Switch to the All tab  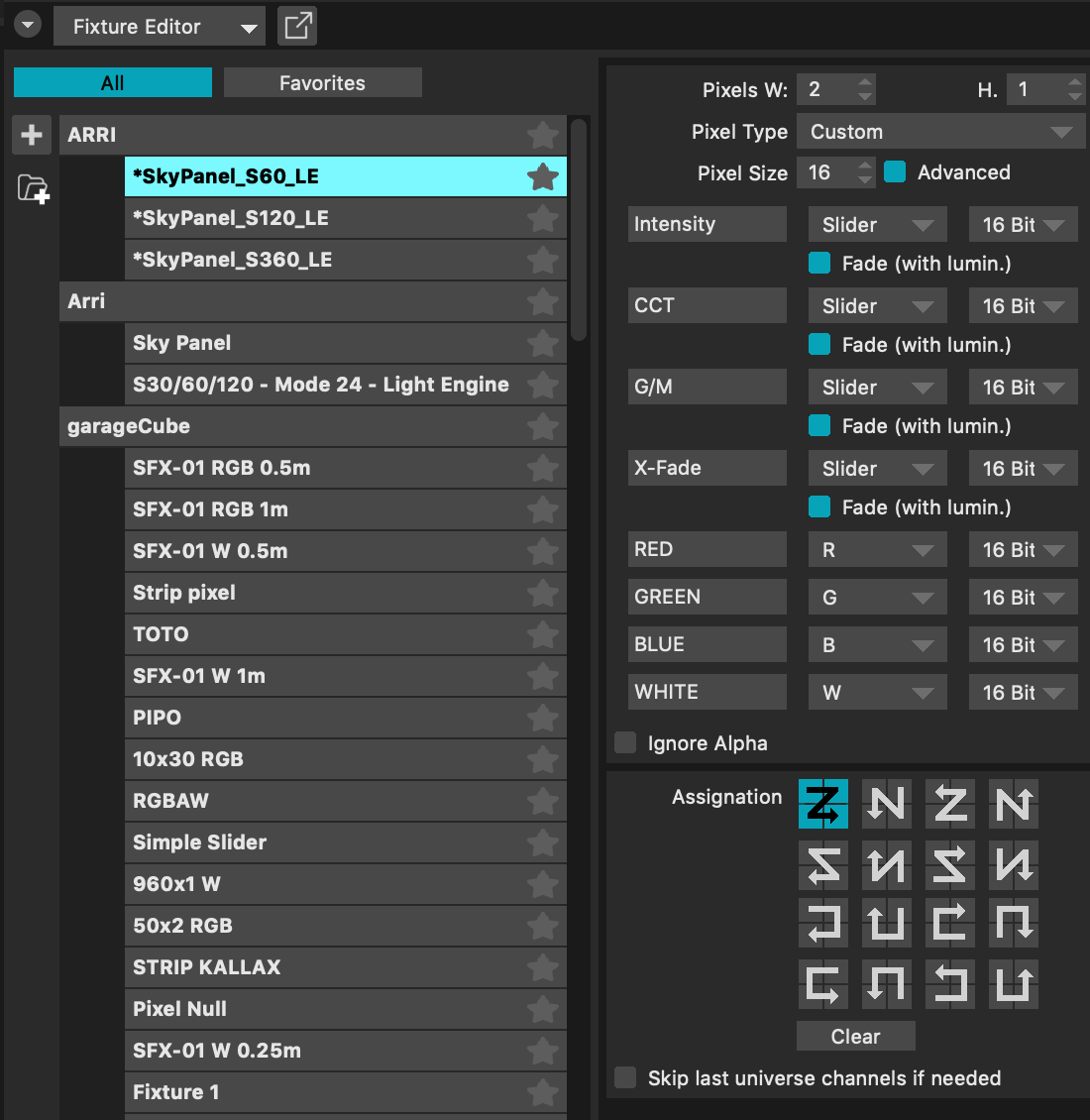click(x=113, y=83)
